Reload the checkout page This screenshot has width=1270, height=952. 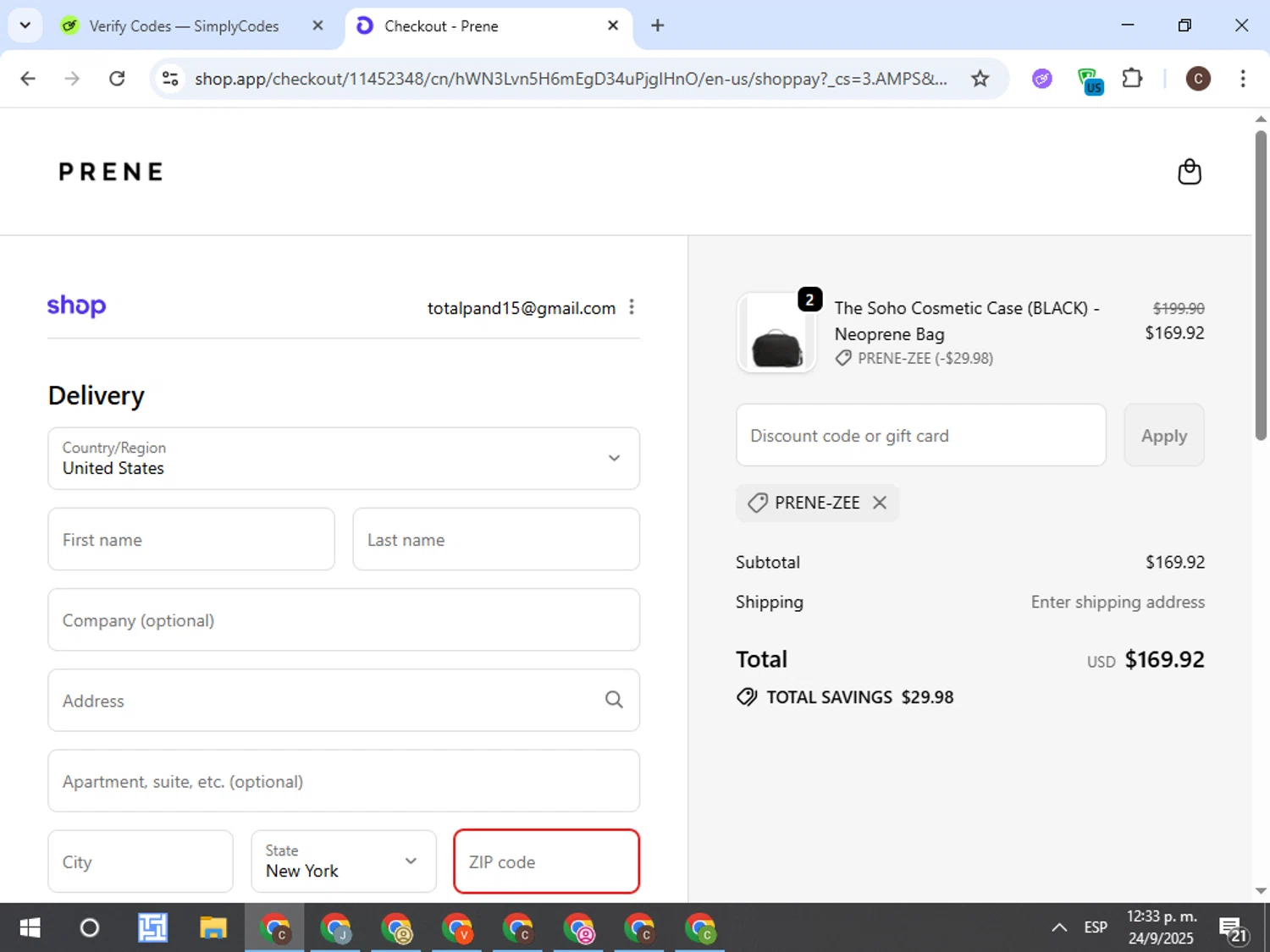(117, 79)
